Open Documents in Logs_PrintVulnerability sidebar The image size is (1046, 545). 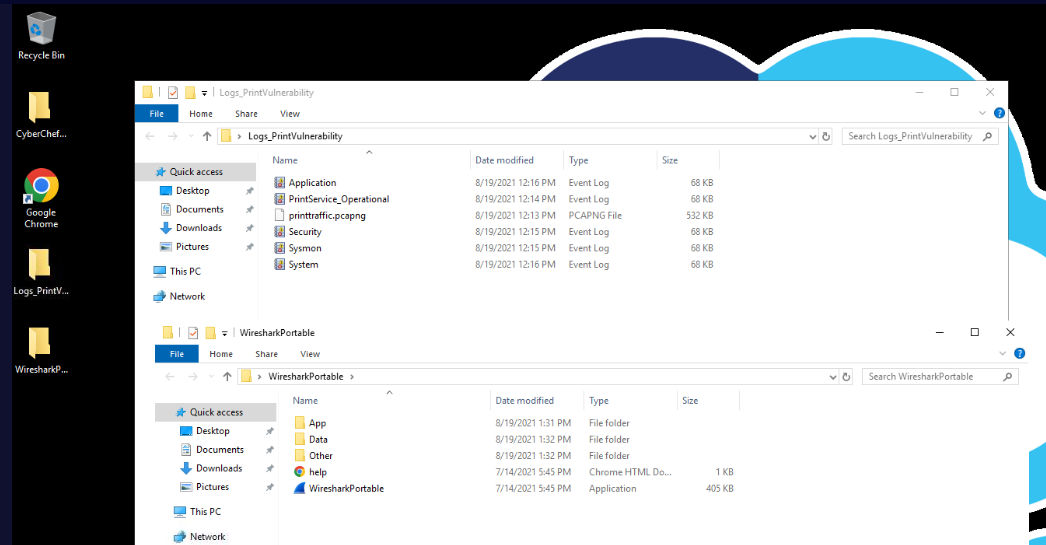pyautogui.click(x=199, y=209)
